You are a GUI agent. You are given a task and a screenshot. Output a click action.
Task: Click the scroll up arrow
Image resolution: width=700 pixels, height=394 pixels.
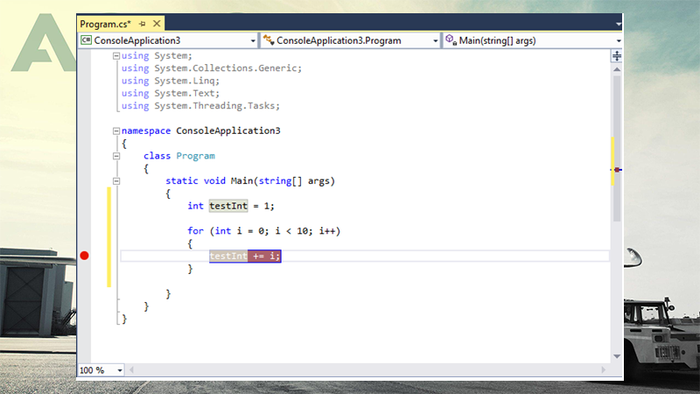click(617, 70)
